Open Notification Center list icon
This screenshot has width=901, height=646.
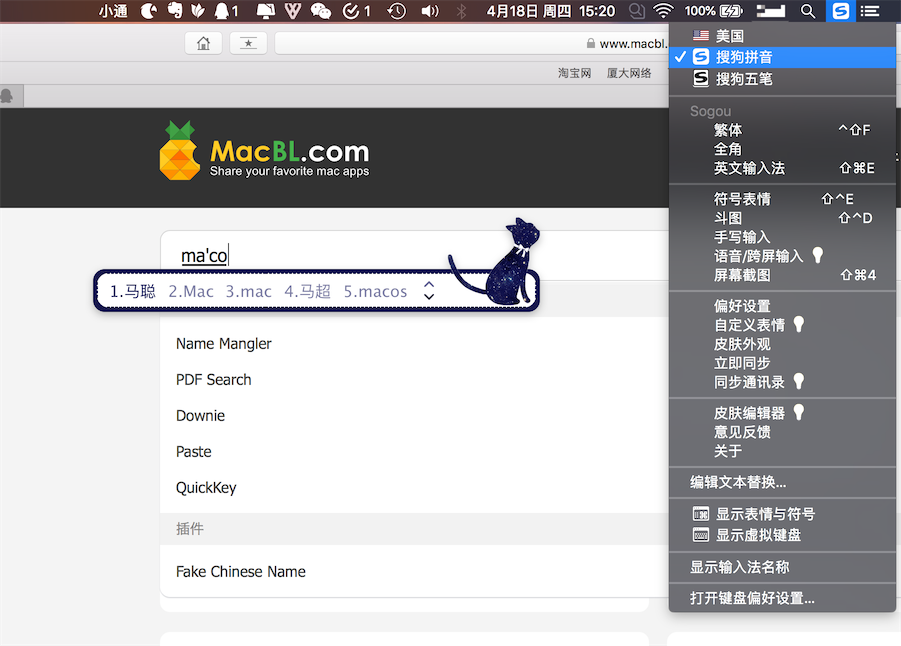click(870, 11)
